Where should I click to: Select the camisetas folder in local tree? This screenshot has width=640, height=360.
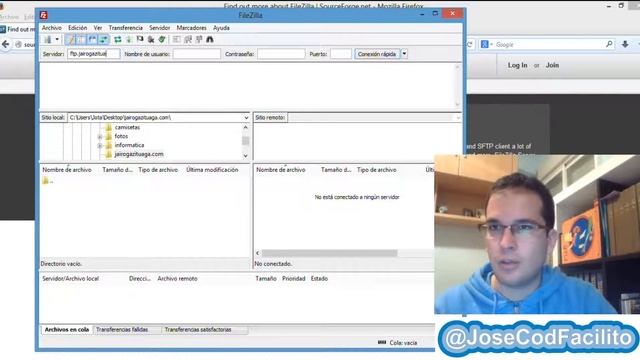click(x=127, y=127)
